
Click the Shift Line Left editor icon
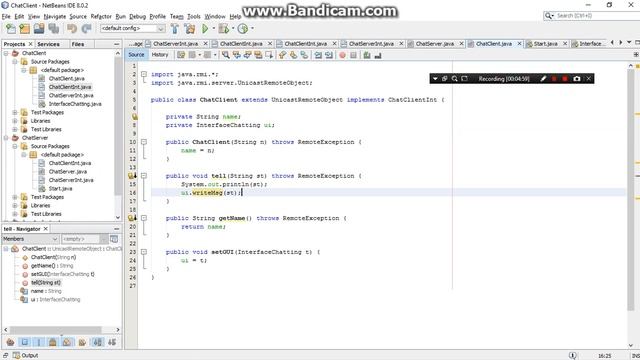click(x=318, y=55)
